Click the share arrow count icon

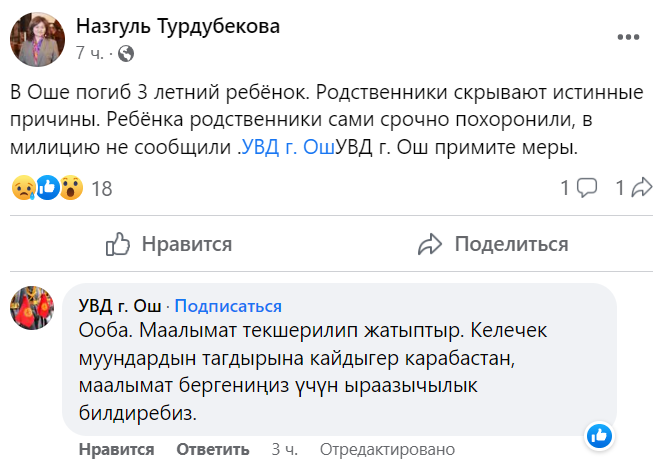[642, 187]
